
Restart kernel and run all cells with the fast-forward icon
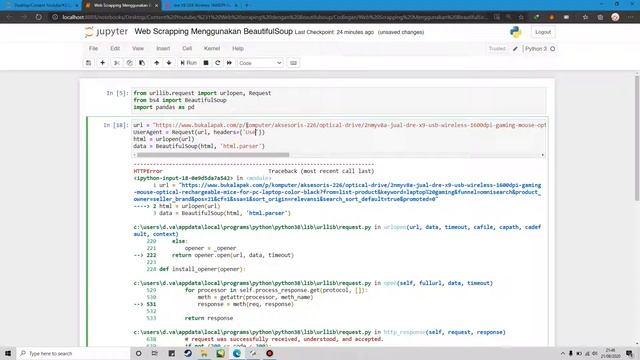pos(229,63)
